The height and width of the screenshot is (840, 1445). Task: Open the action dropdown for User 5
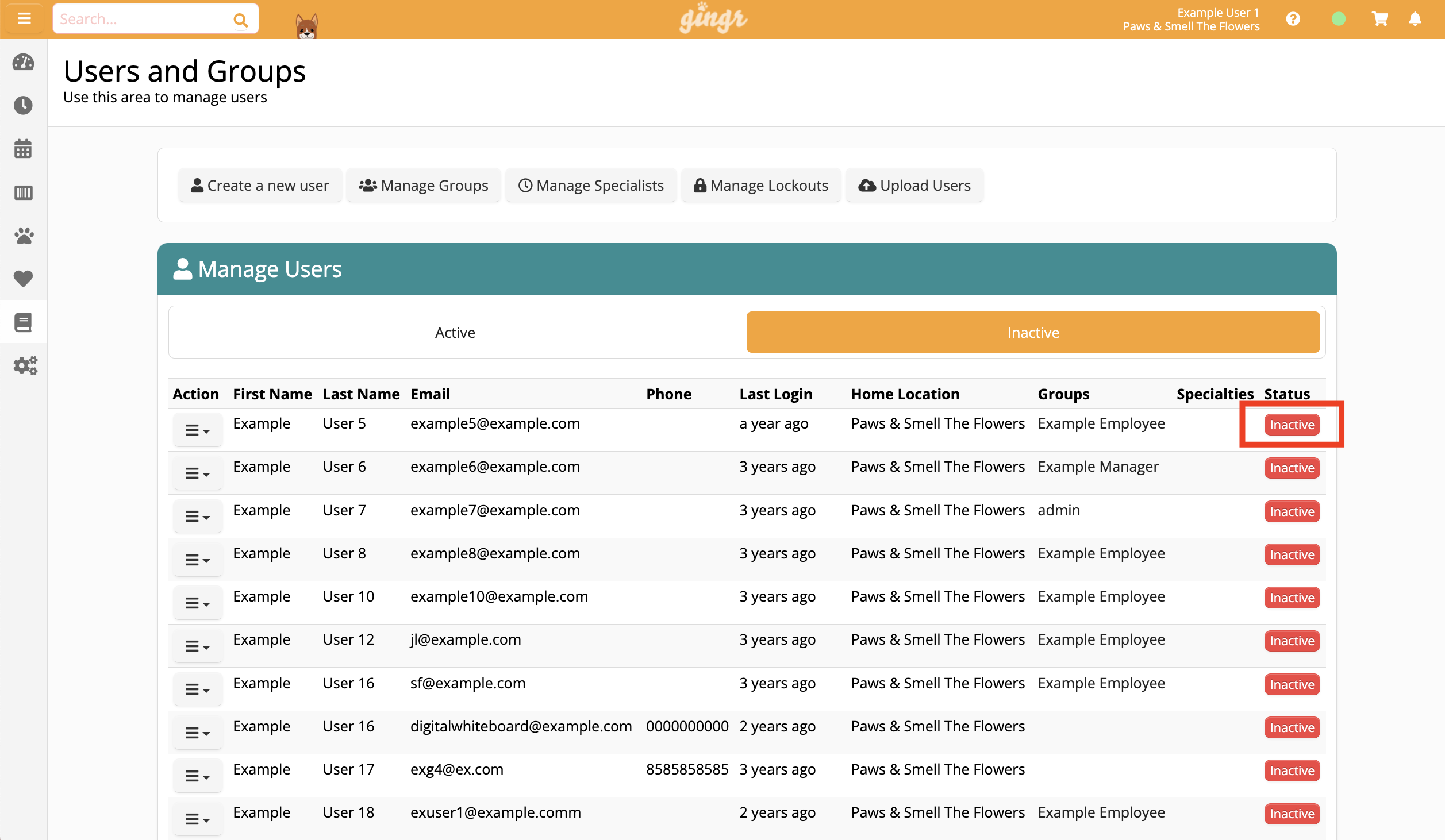[197, 429]
